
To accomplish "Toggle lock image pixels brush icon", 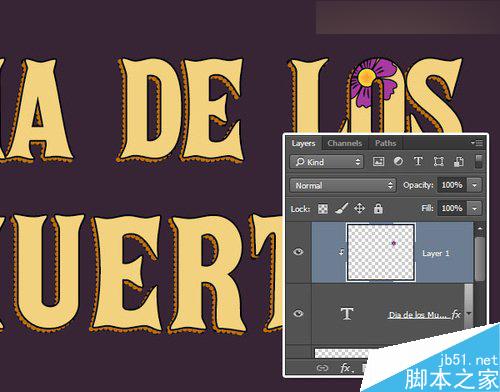I will (341, 209).
